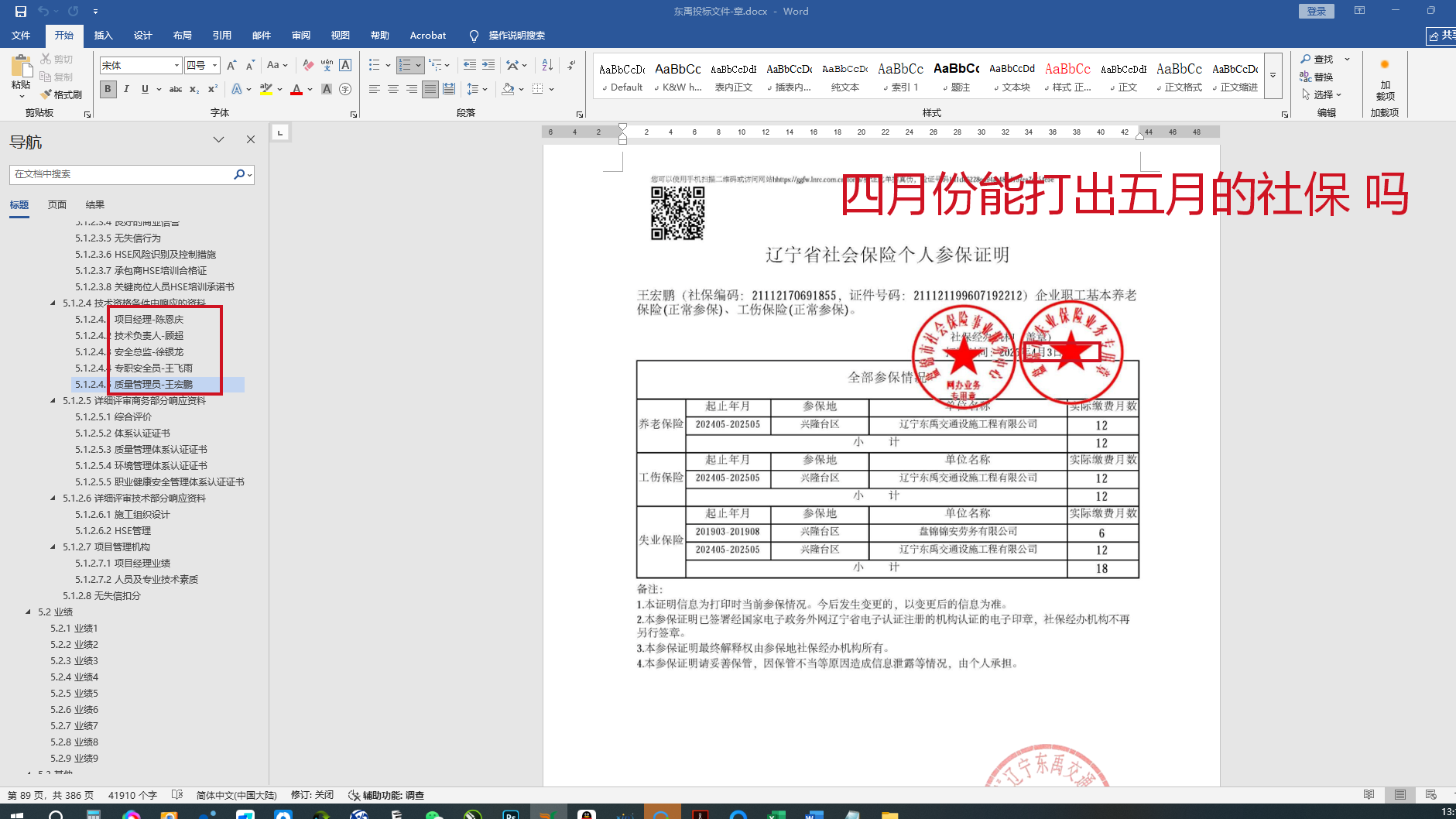Open the phonetic guide (wén) tool
This screenshot has height=819, width=1456.
(327, 66)
